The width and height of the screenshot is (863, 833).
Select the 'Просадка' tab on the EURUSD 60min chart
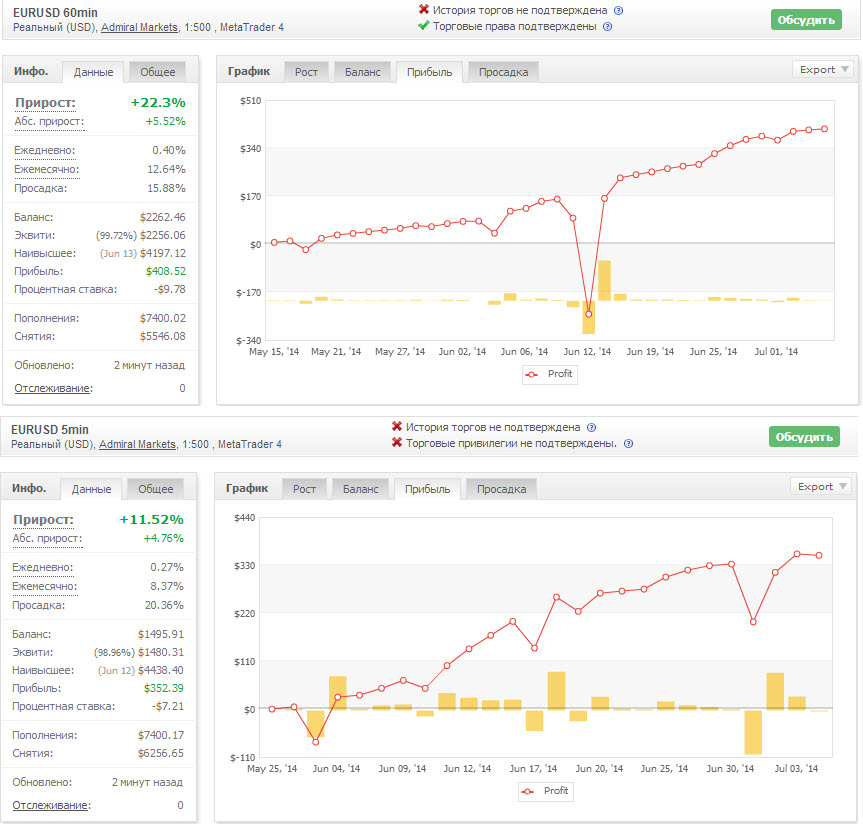point(503,72)
